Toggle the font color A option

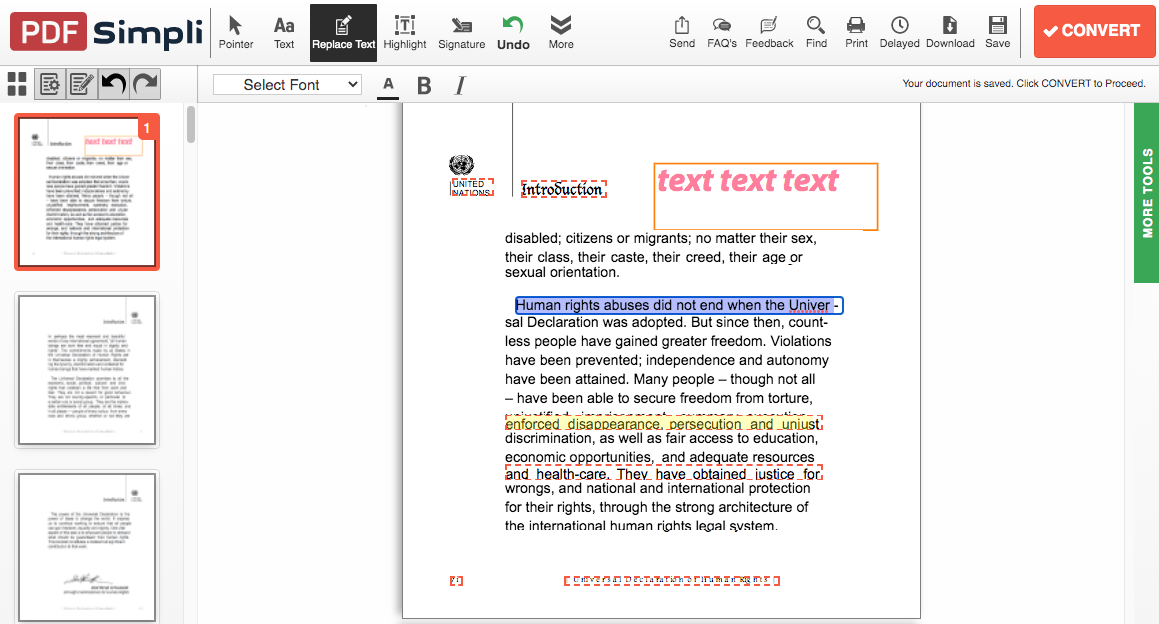tap(388, 86)
